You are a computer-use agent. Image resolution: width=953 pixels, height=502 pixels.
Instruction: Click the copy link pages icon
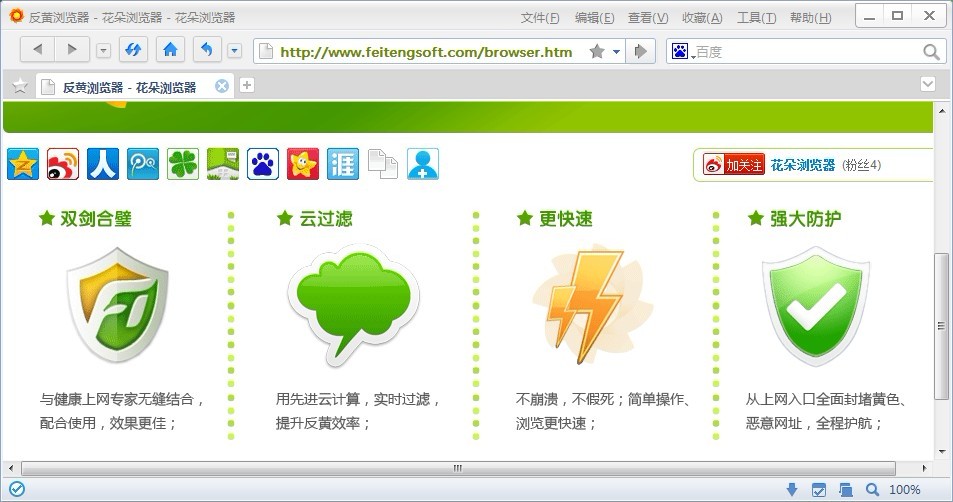click(x=383, y=164)
